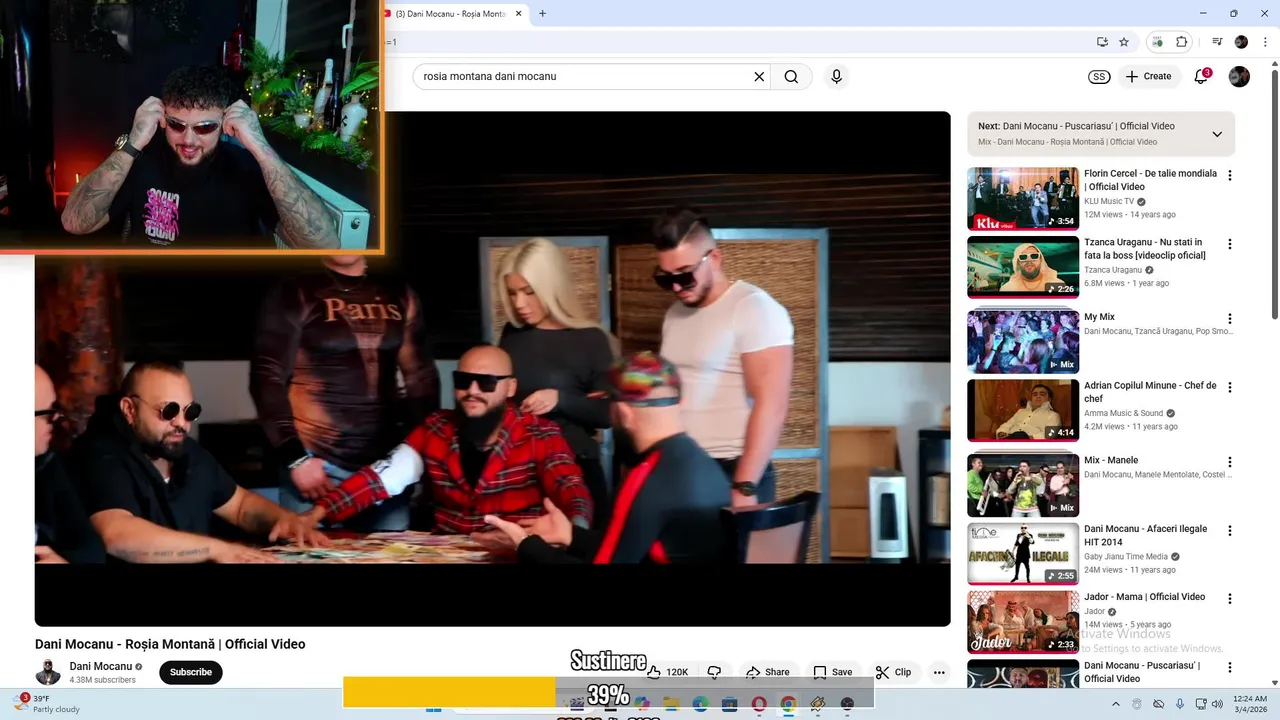Viewport: 1280px width, 720px height.
Task: Expand the Next up playlist panel chevron
Action: [x=1217, y=134]
